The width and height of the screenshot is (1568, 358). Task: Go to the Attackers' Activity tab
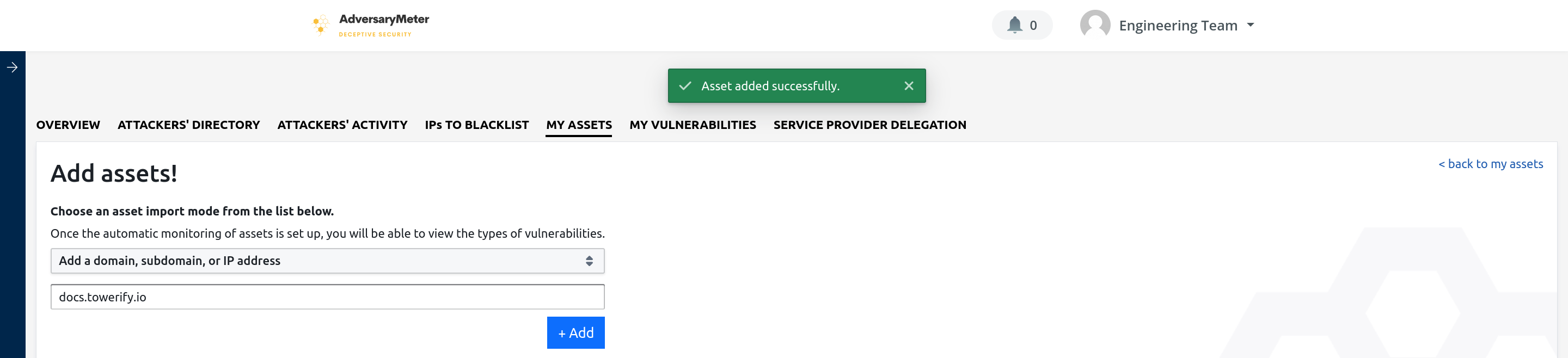point(342,125)
